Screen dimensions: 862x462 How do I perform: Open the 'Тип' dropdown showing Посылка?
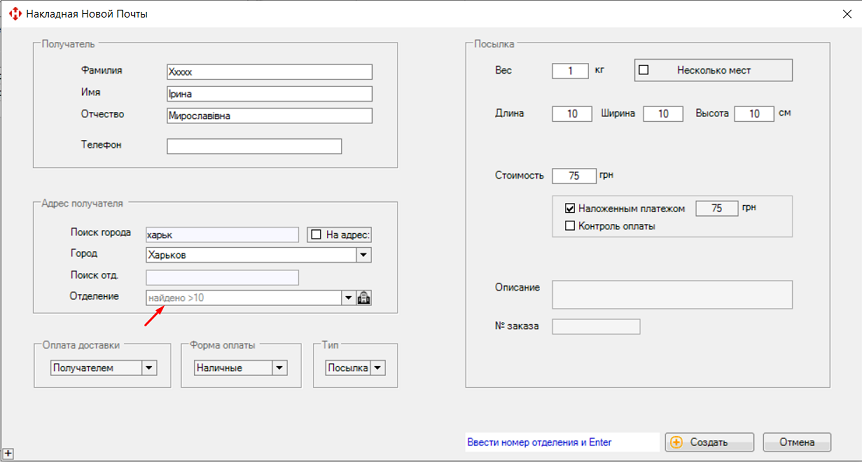tap(378, 368)
